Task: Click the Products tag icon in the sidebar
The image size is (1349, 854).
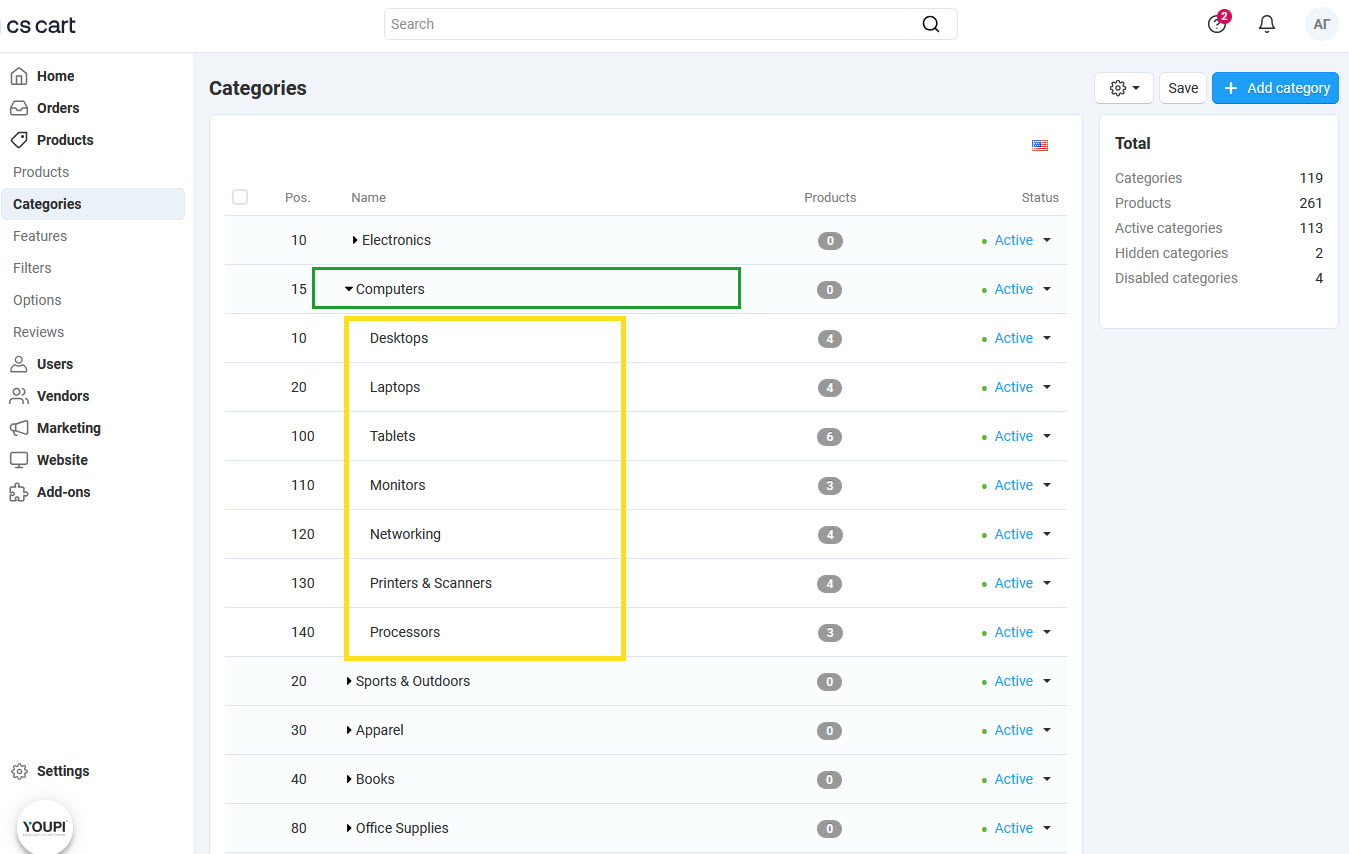Action: (x=19, y=140)
